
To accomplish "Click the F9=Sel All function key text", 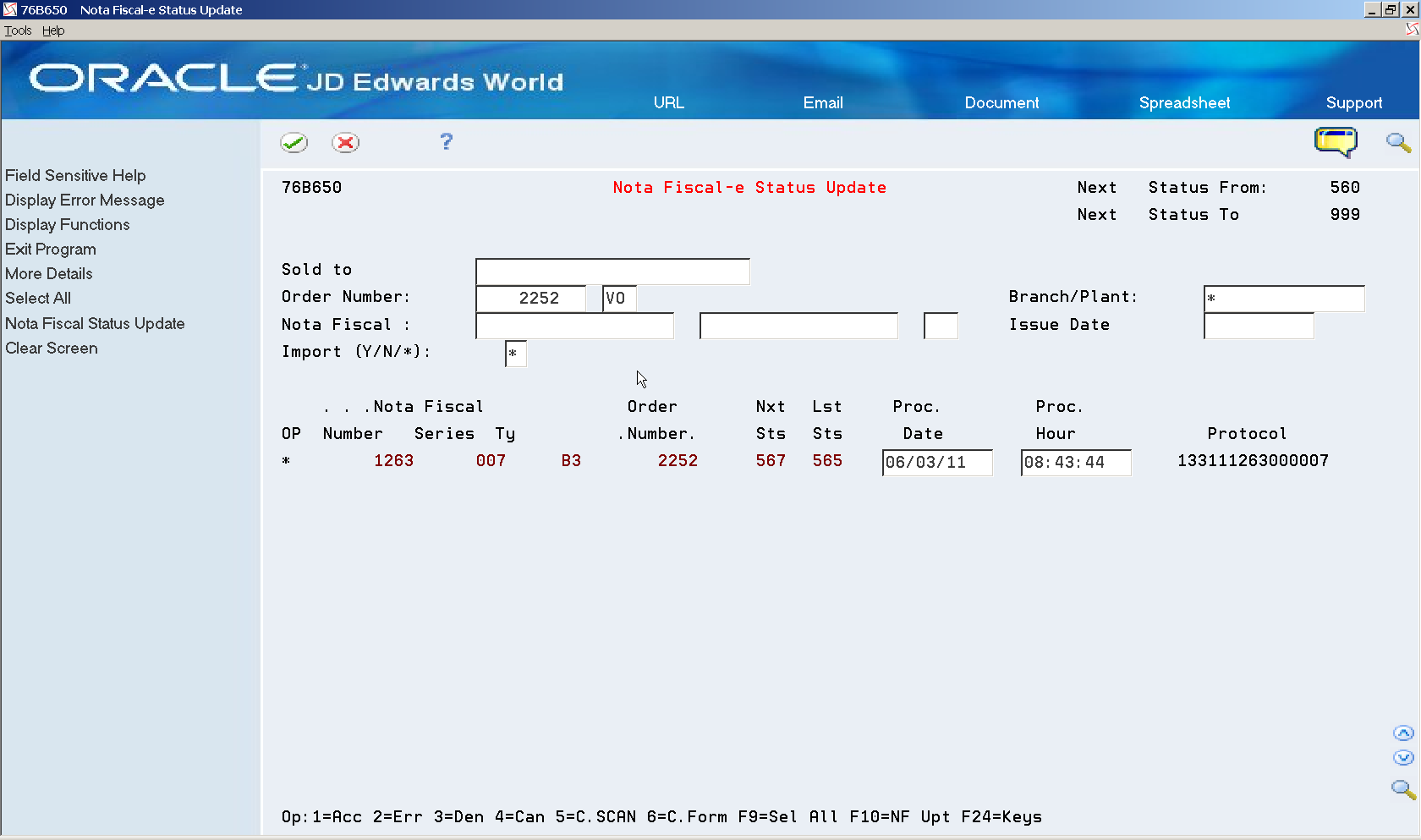I will 788,817.
